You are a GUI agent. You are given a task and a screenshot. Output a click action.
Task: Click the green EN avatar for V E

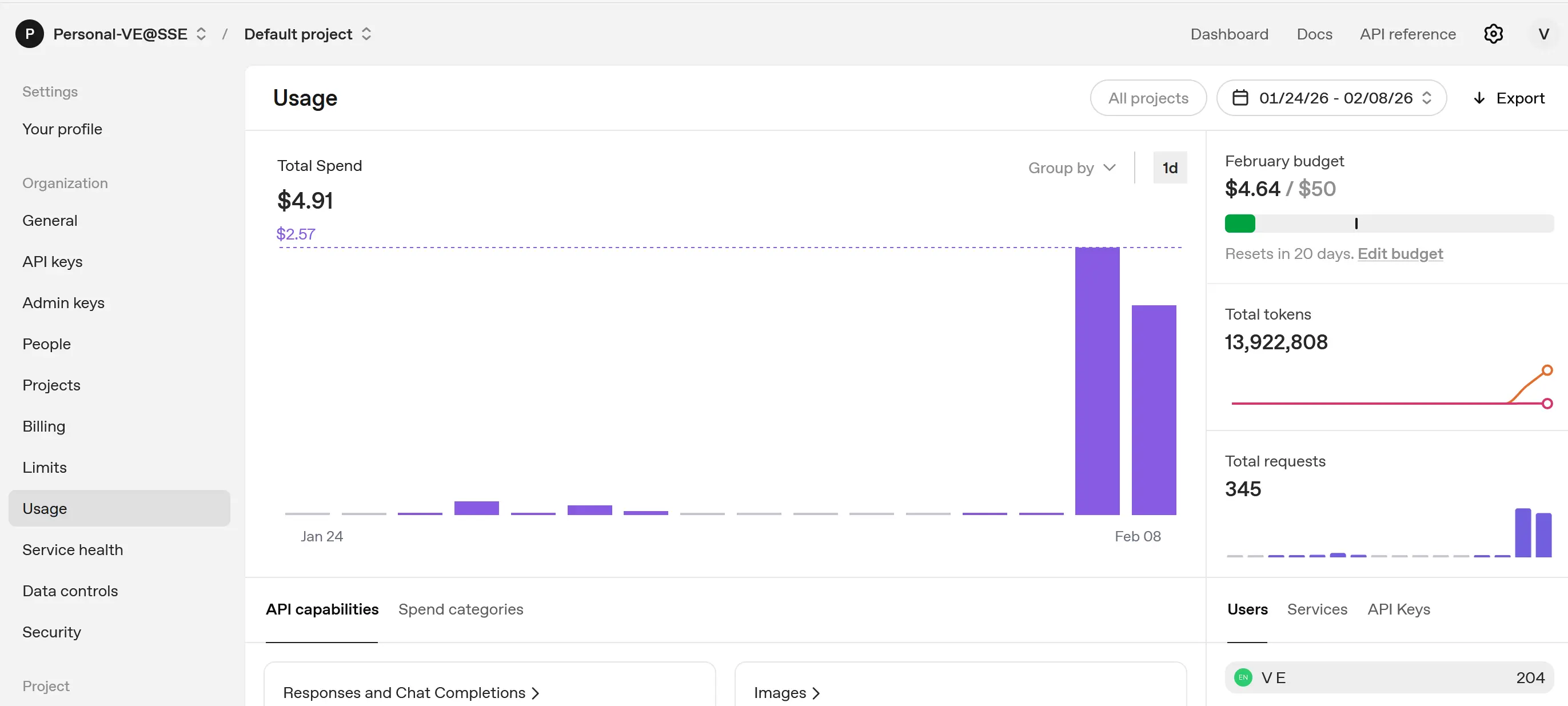tap(1242, 677)
